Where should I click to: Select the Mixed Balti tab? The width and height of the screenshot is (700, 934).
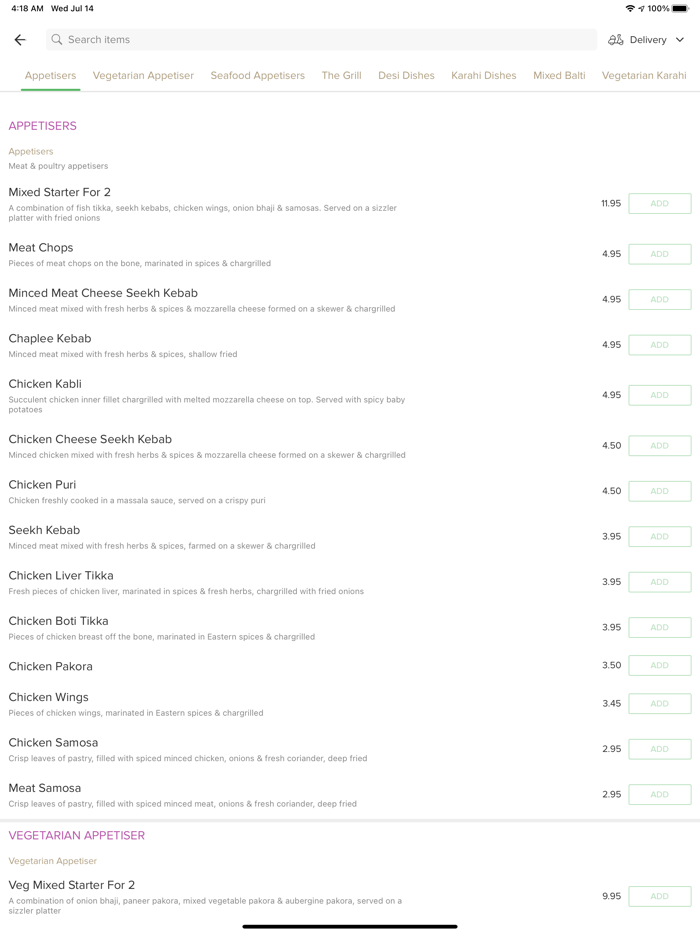(559, 75)
